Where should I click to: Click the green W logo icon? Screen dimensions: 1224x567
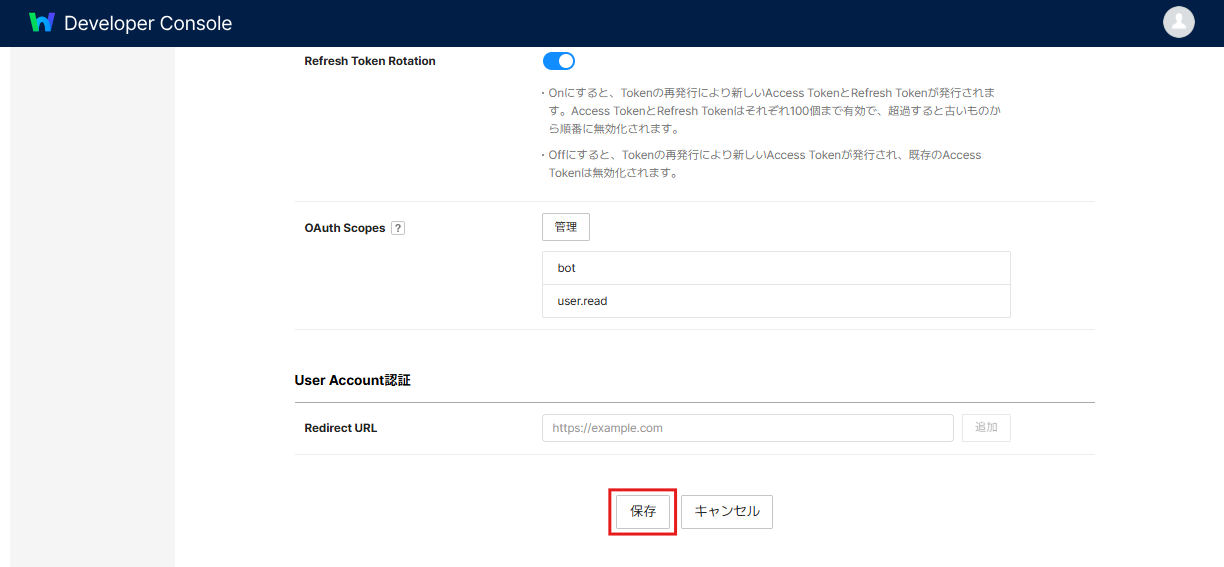(x=41, y=22)
